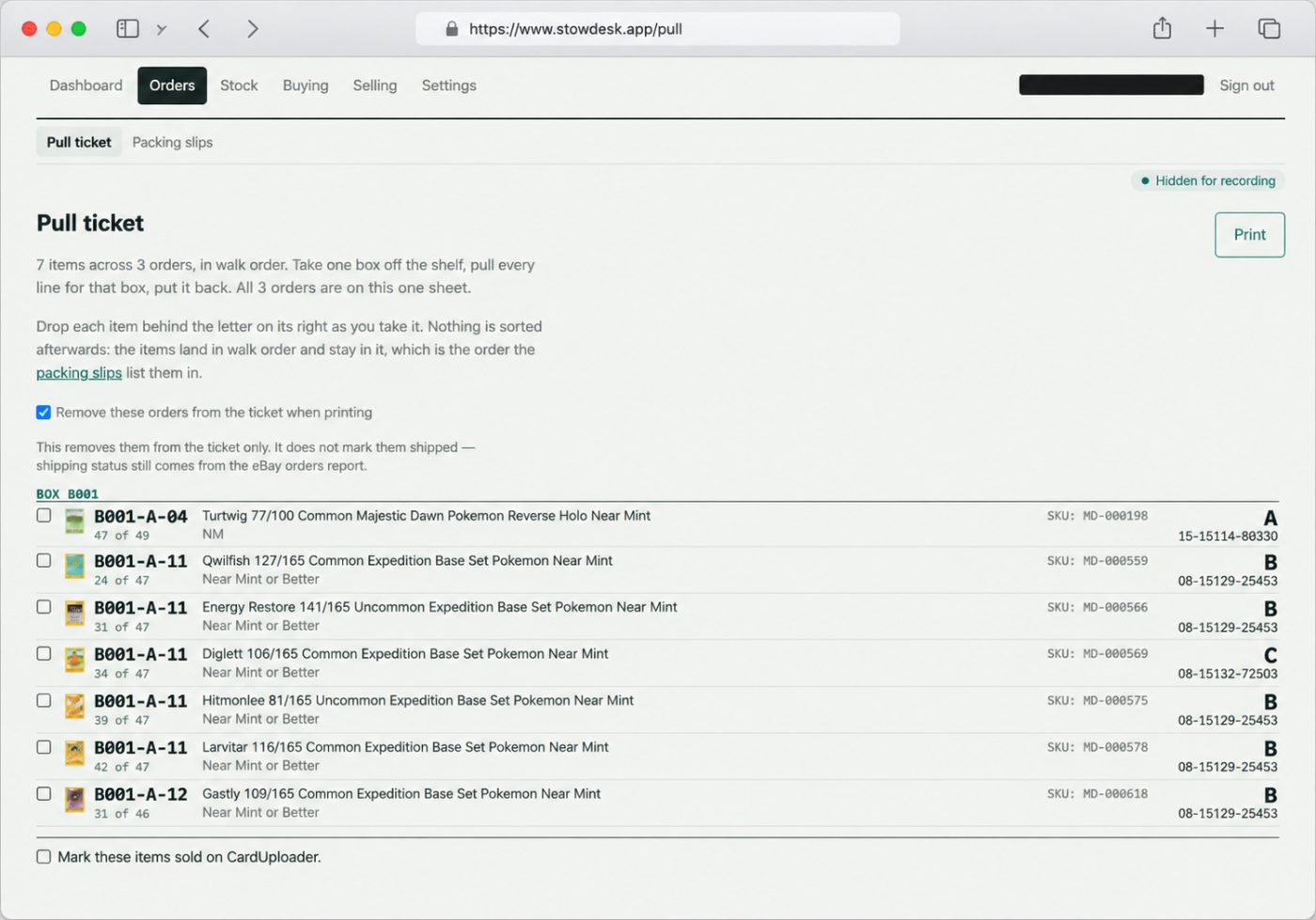Open the Settings nav tab
Viewport: 1316px width, 920px height.
pyautogui.click(x=449, y=86)
